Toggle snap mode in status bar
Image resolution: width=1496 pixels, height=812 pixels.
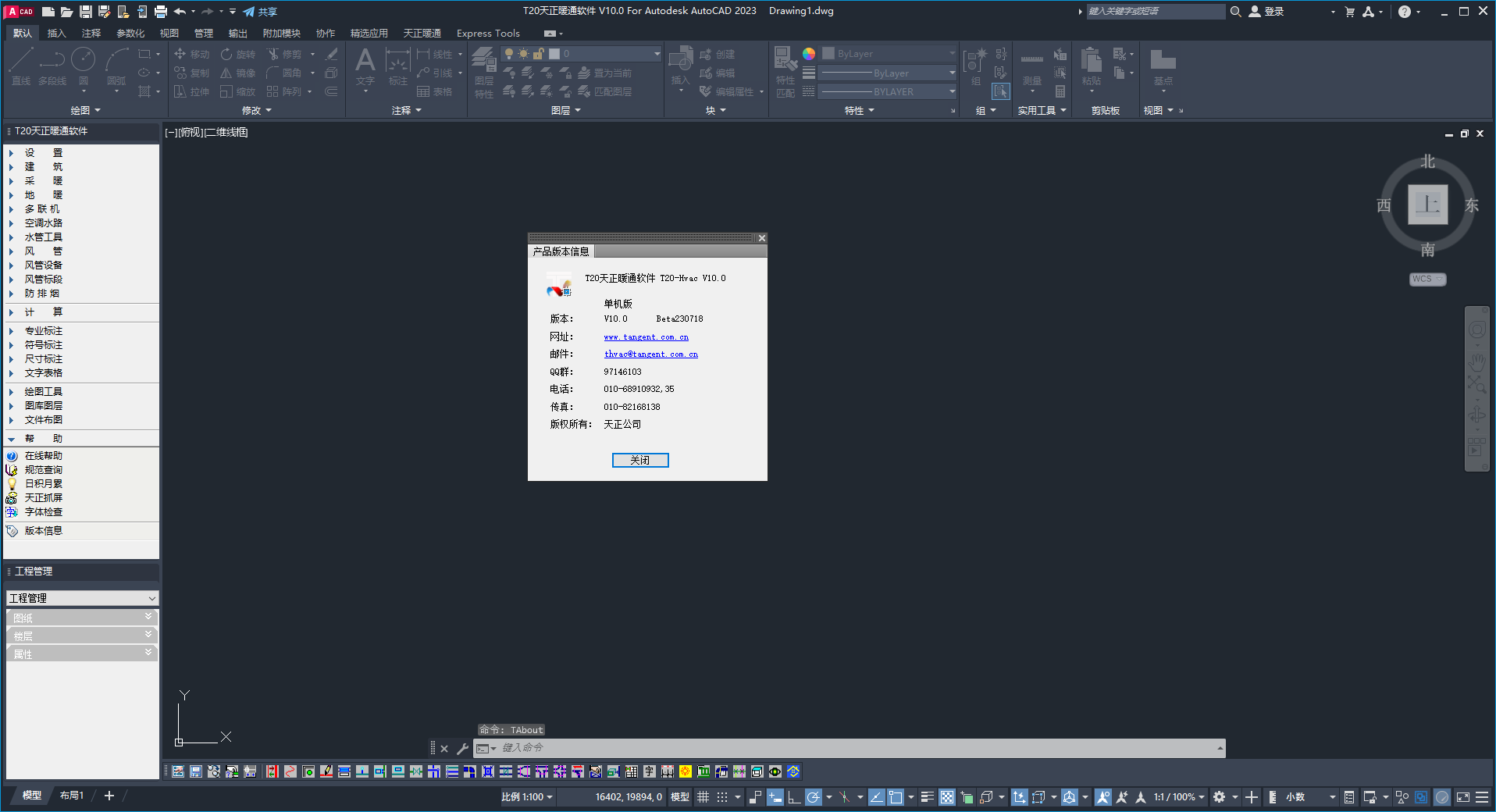(722, 797)
